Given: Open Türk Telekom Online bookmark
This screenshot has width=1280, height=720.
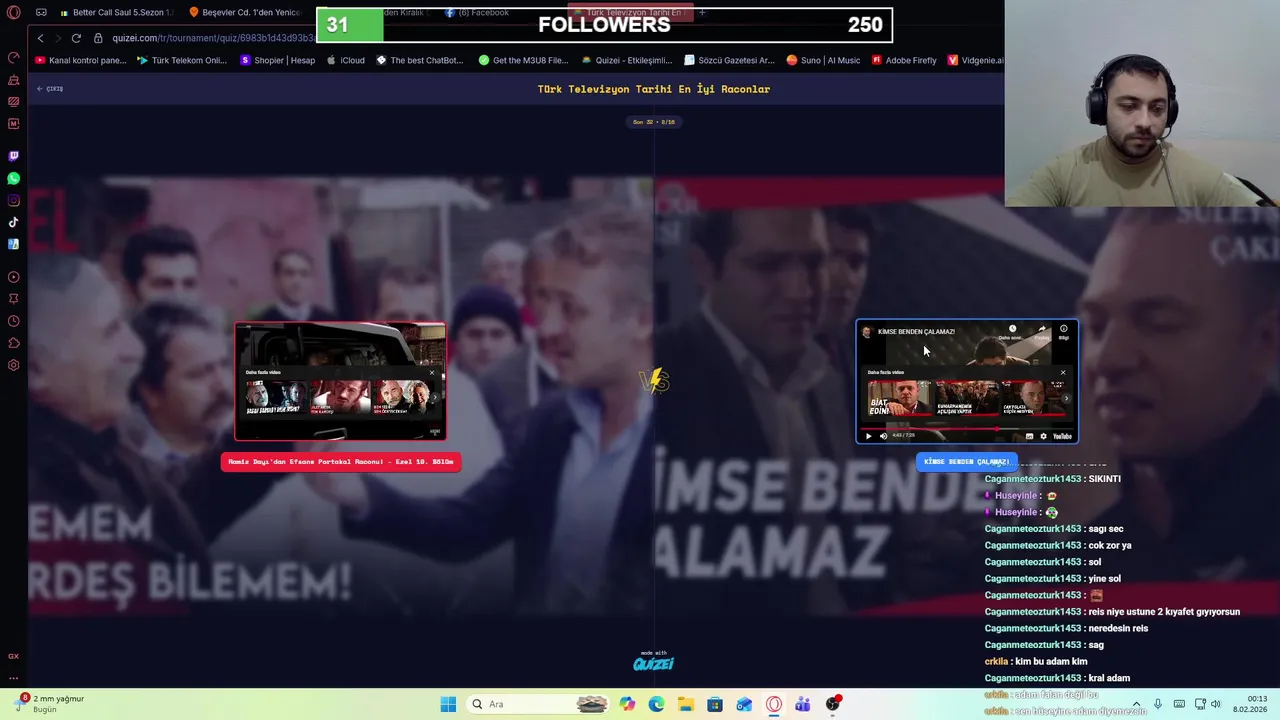Looking at the screenshot, I should pyautogui.click(x=182, y=60).
